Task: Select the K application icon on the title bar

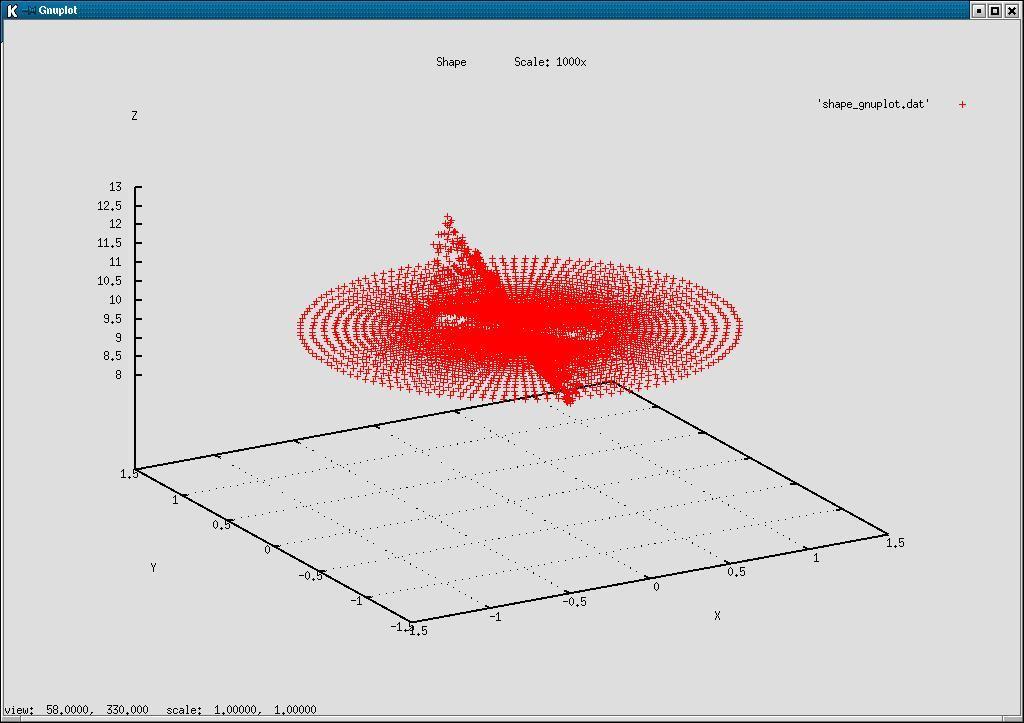Action: coord(14,10)
